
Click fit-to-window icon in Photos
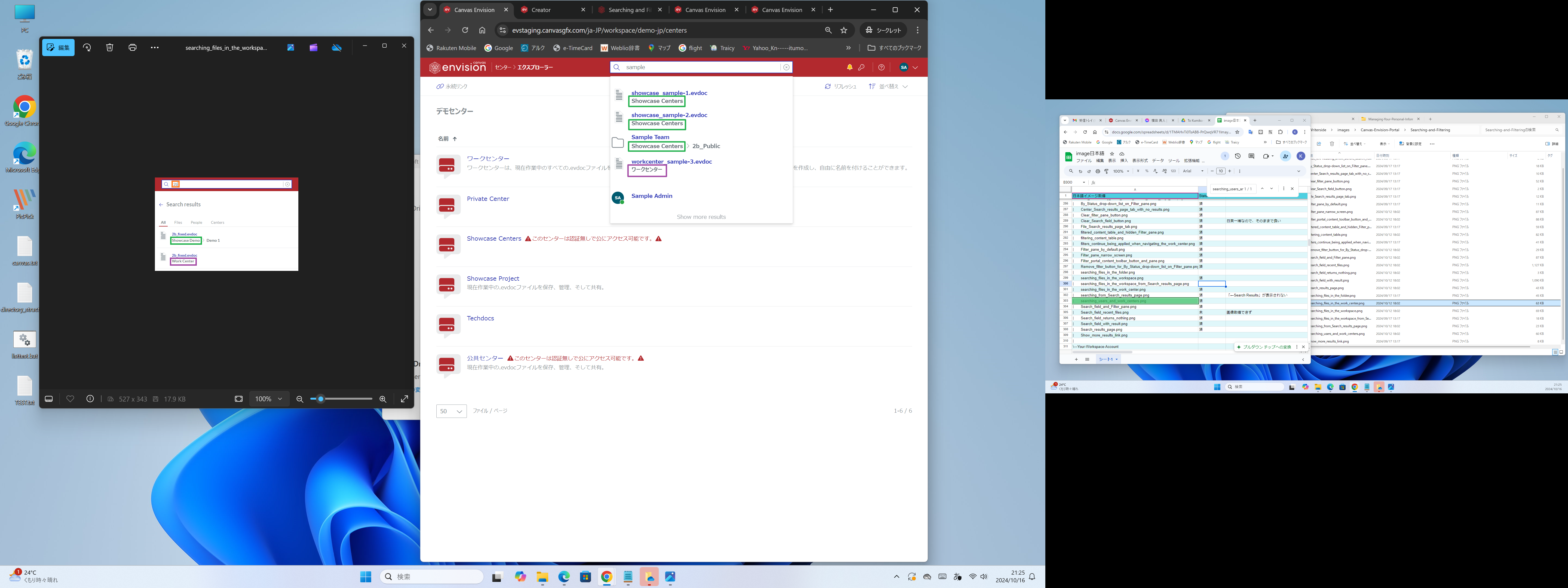(x=239, y=399)
